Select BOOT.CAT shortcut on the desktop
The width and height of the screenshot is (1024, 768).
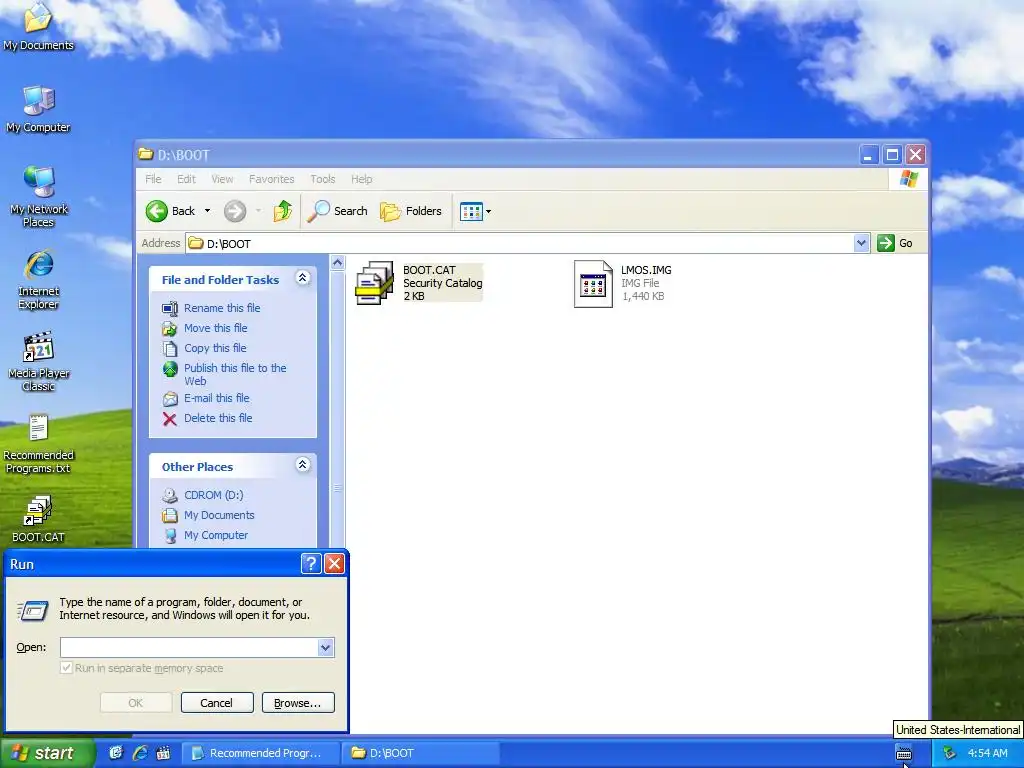tap(39, 520)
